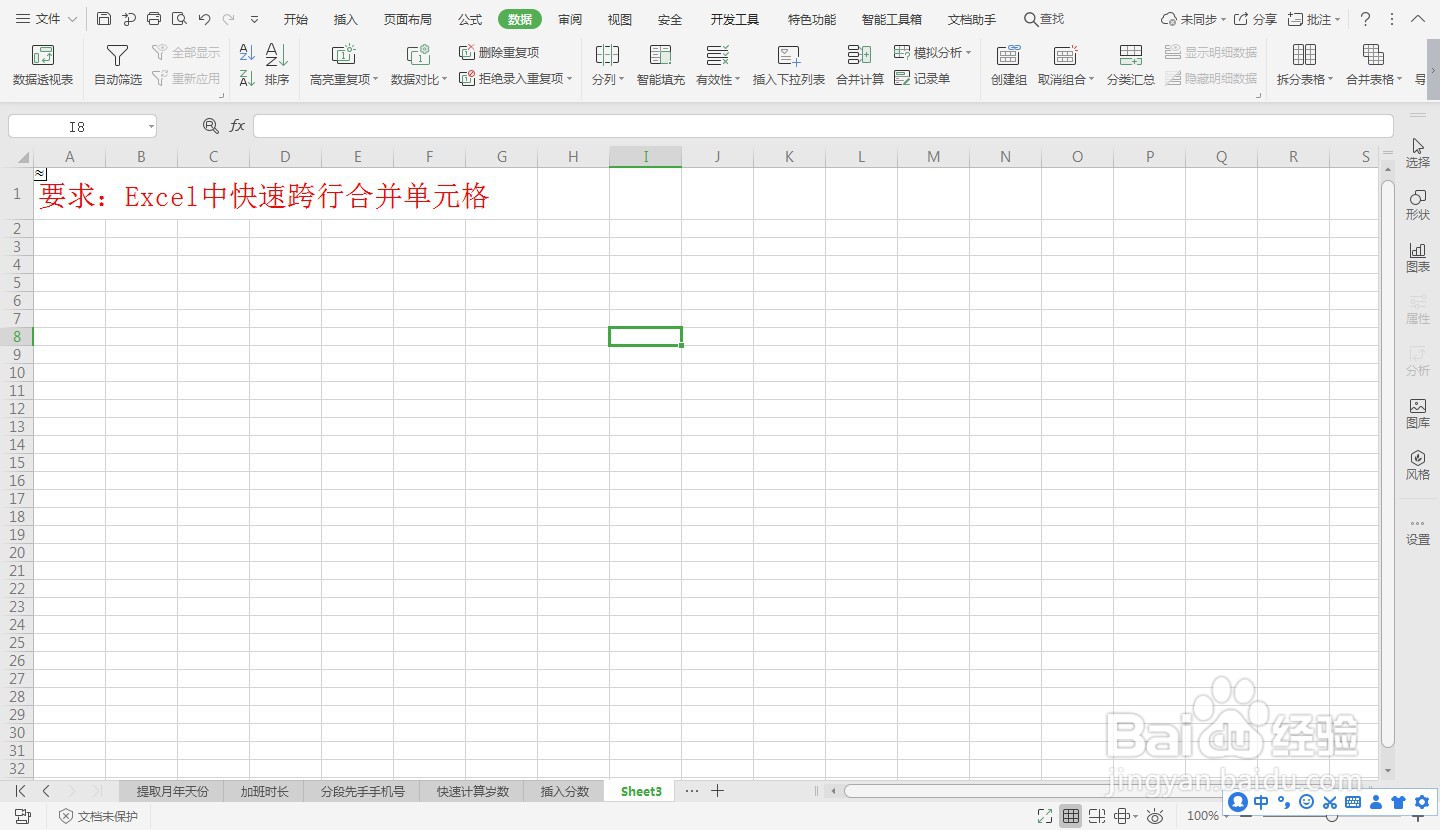Sort ascending with the A-Z icon
This screenshot has width=1440, height=830.
click(247, 53)
